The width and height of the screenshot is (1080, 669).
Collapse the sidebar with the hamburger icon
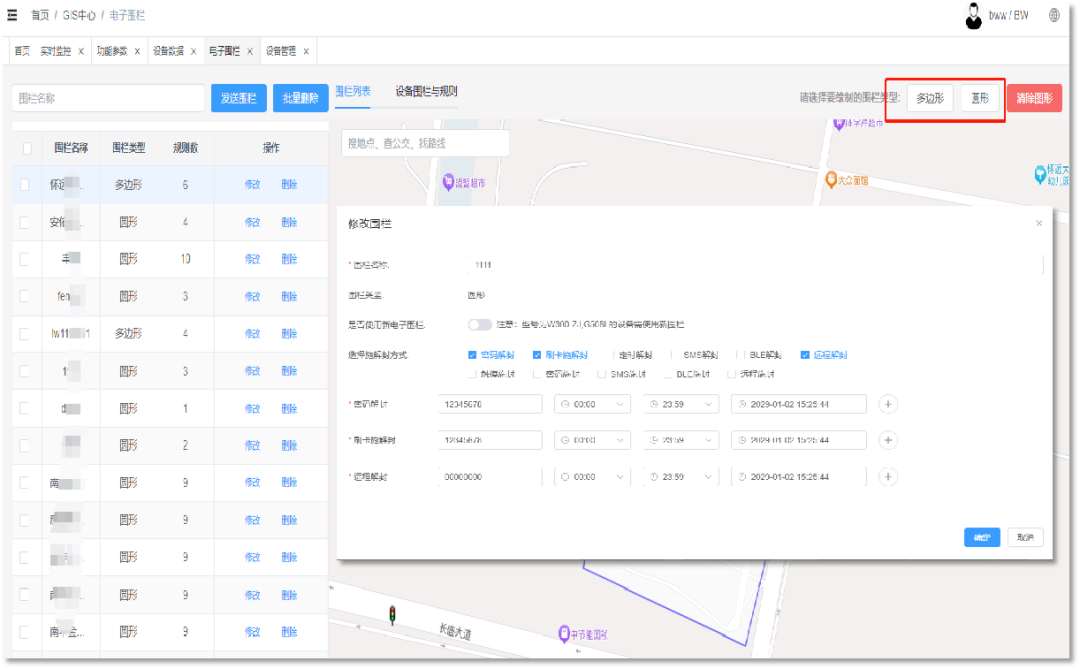click(12, 14)
